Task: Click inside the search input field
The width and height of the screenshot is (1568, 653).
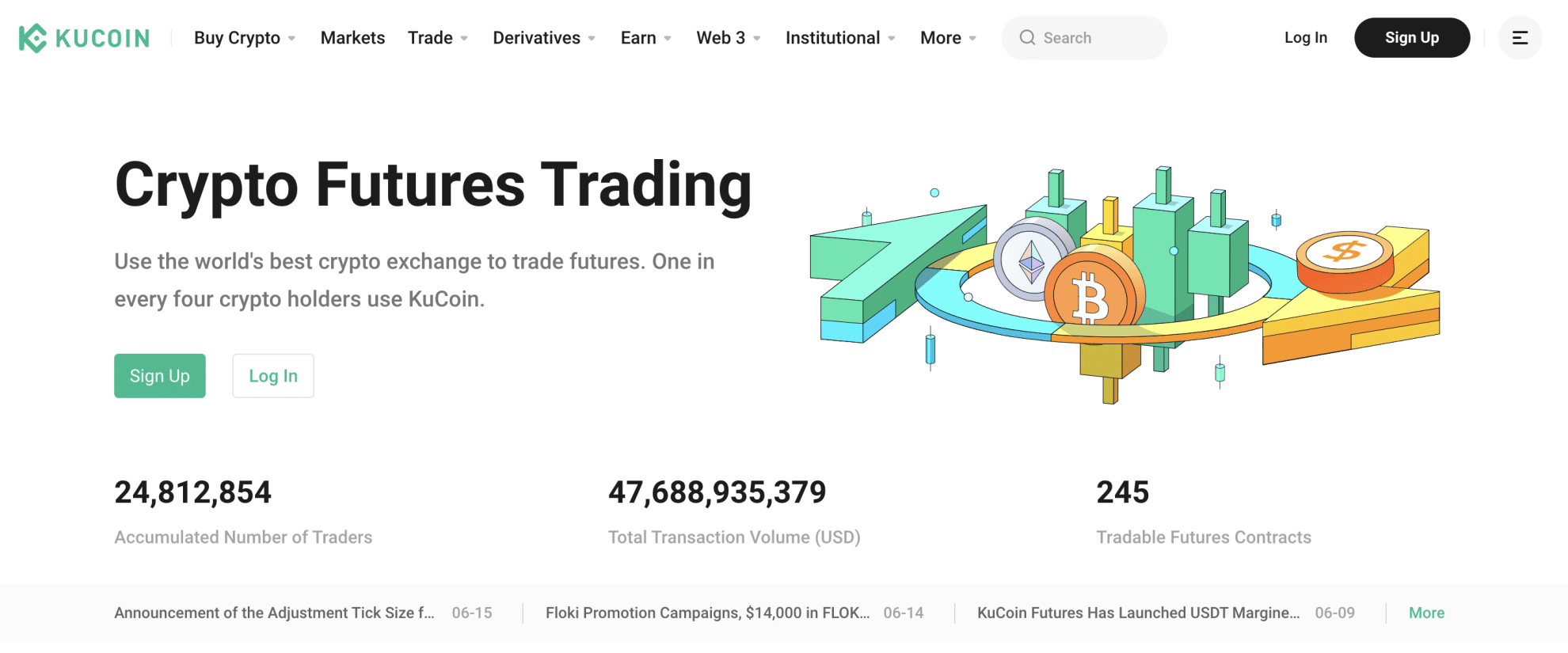Action: [1093, 37]
